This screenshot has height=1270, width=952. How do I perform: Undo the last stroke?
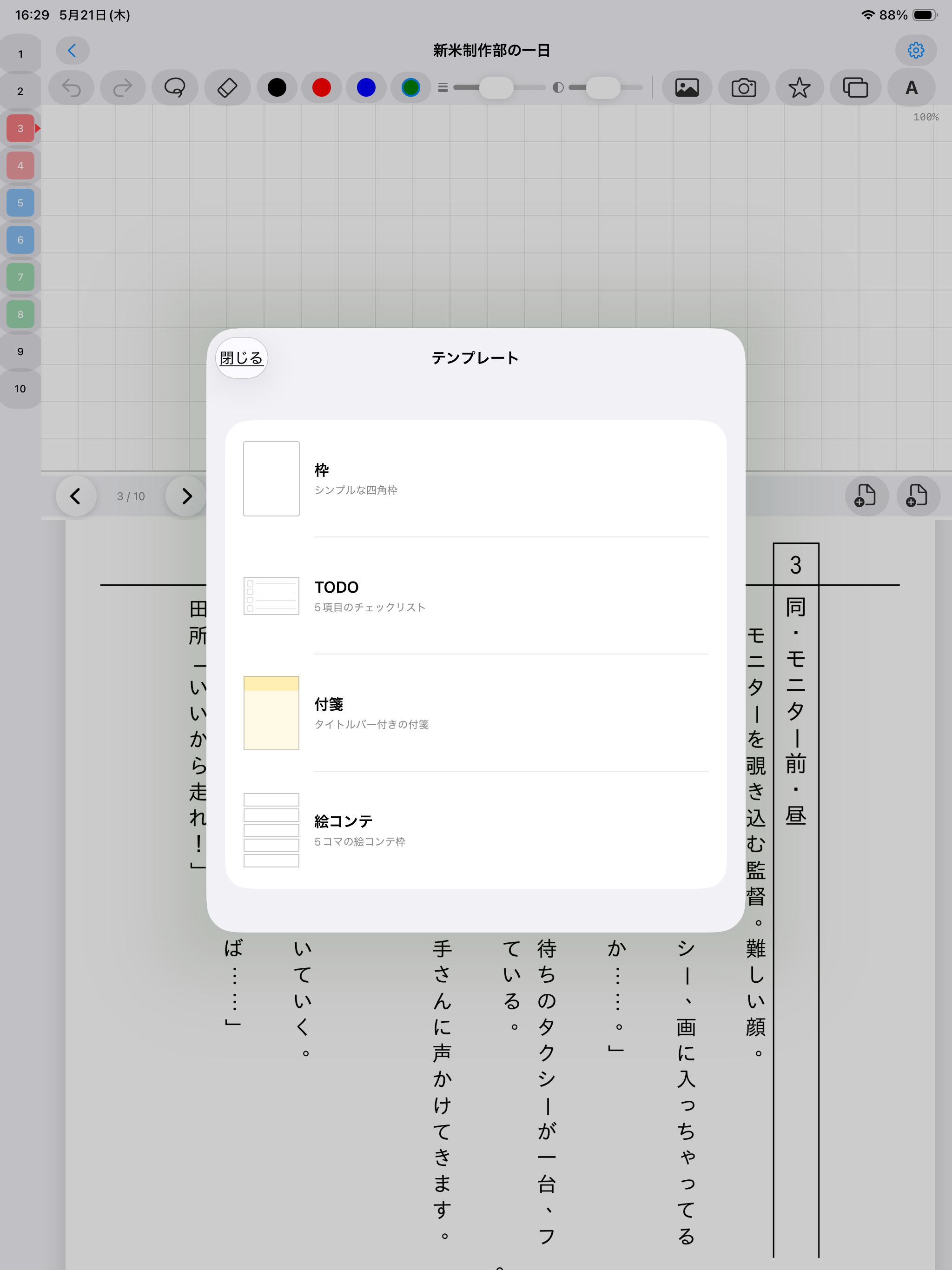click(x=72, y=88)
